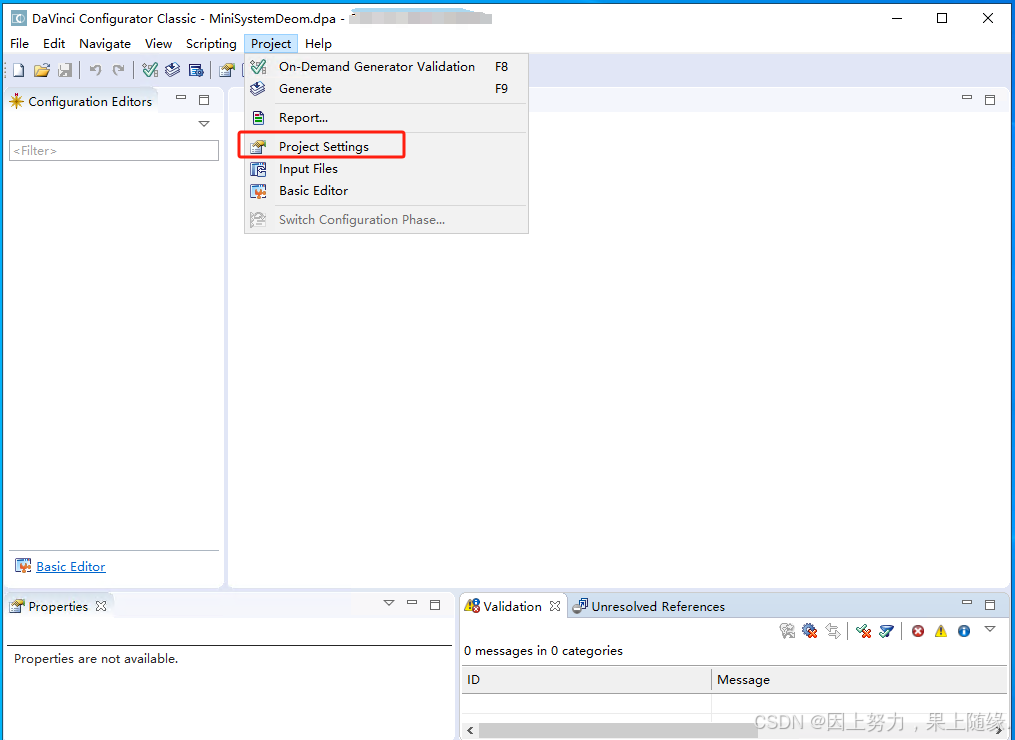Click the Open project folder icon

(x=42, y=70)
